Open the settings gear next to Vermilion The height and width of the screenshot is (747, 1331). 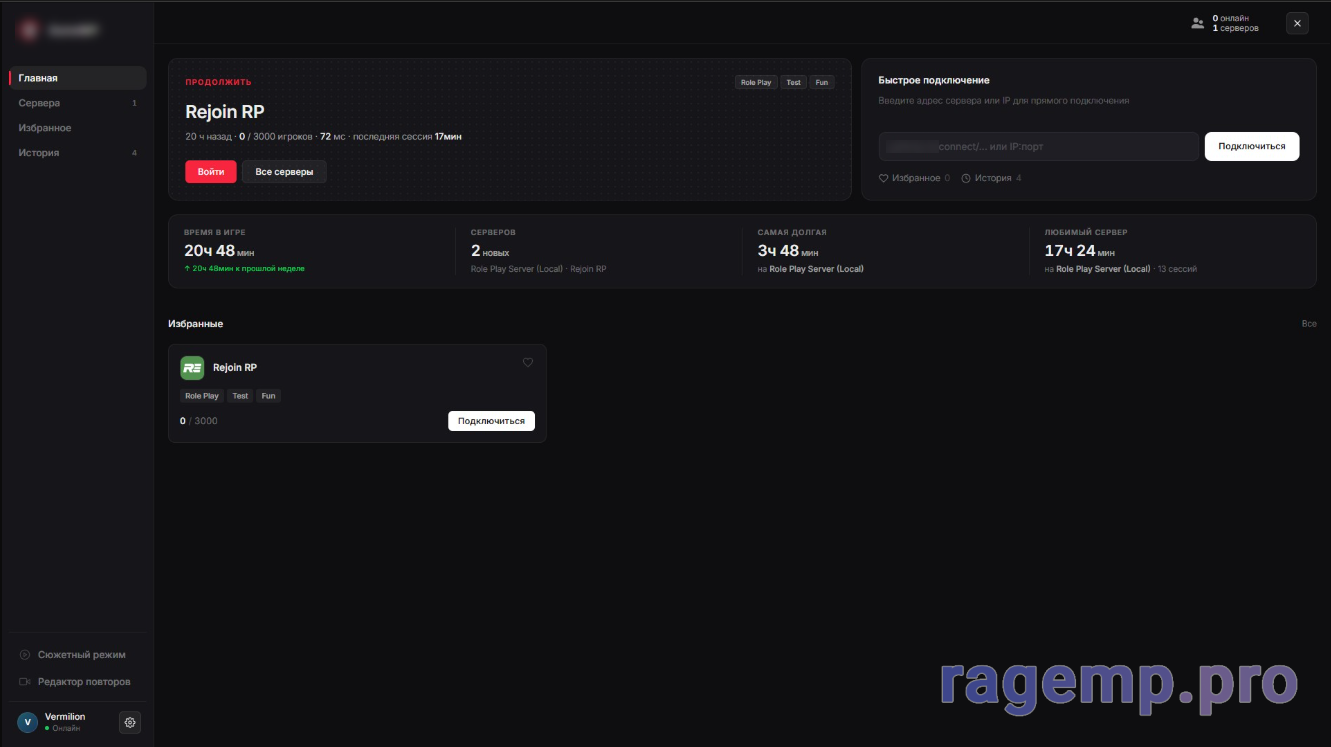129,722
